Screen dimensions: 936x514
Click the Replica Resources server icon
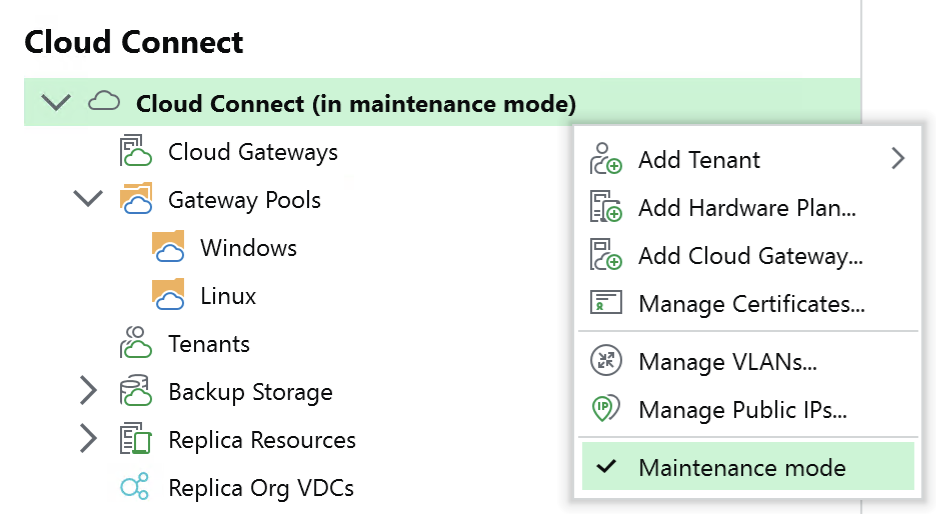(x=136, y=439)
